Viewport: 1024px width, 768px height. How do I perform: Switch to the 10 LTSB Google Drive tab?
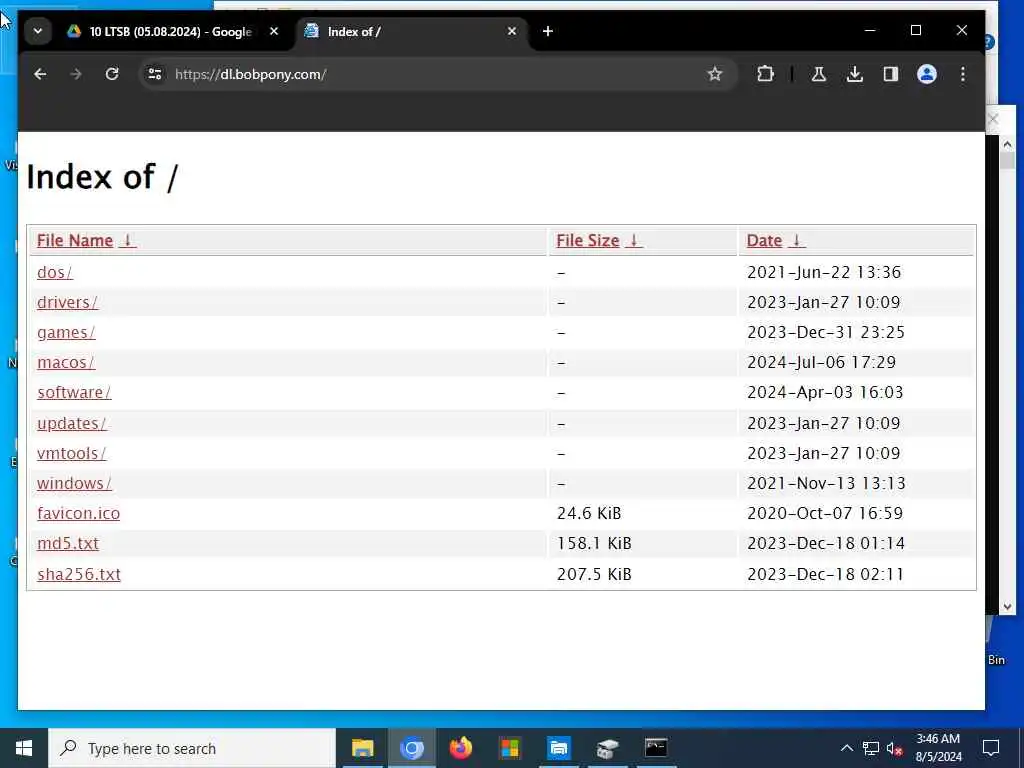click(x=170, y=31)
